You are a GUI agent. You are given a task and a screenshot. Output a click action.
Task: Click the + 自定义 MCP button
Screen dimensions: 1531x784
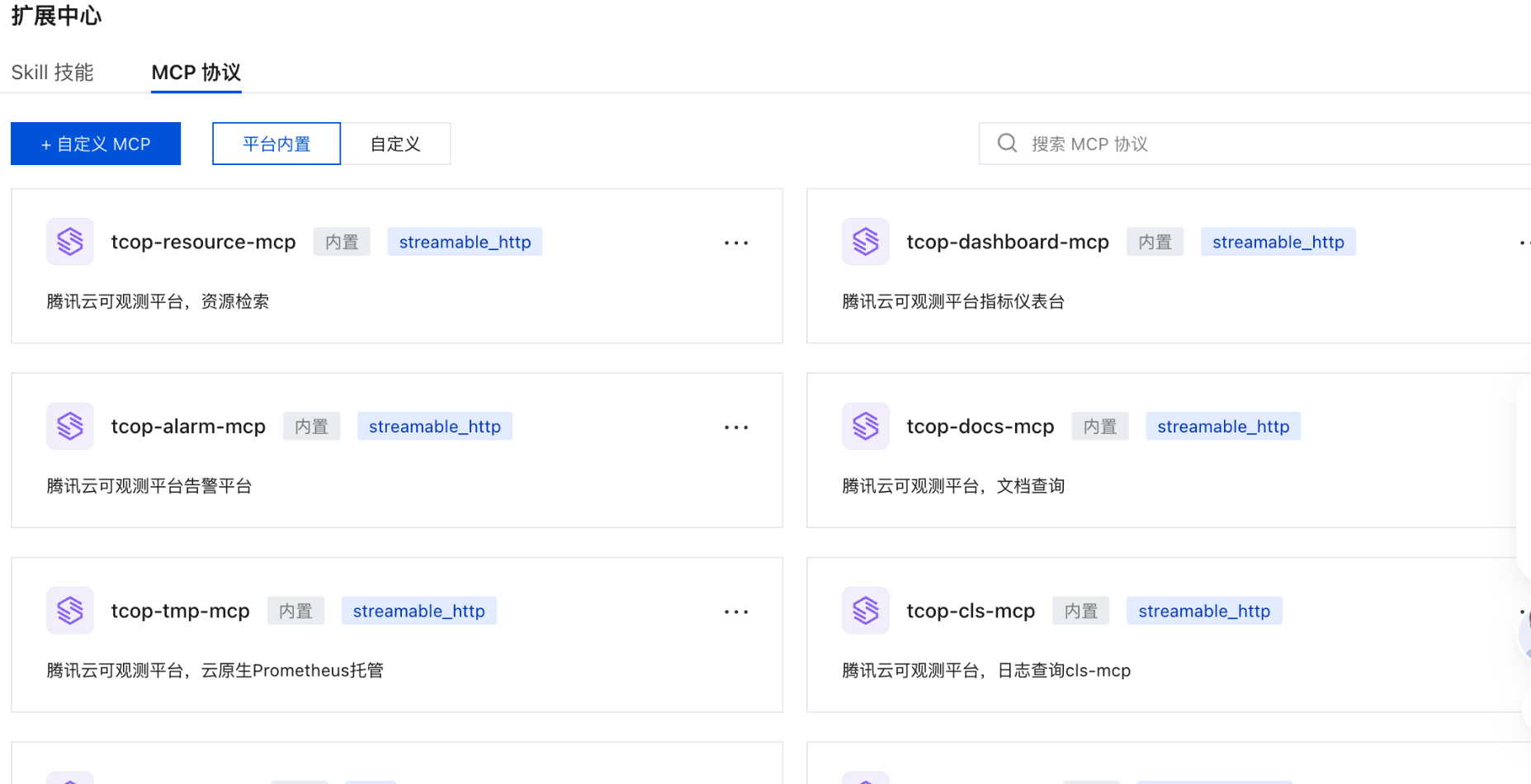pyautogui.click(x=96, y=144)
